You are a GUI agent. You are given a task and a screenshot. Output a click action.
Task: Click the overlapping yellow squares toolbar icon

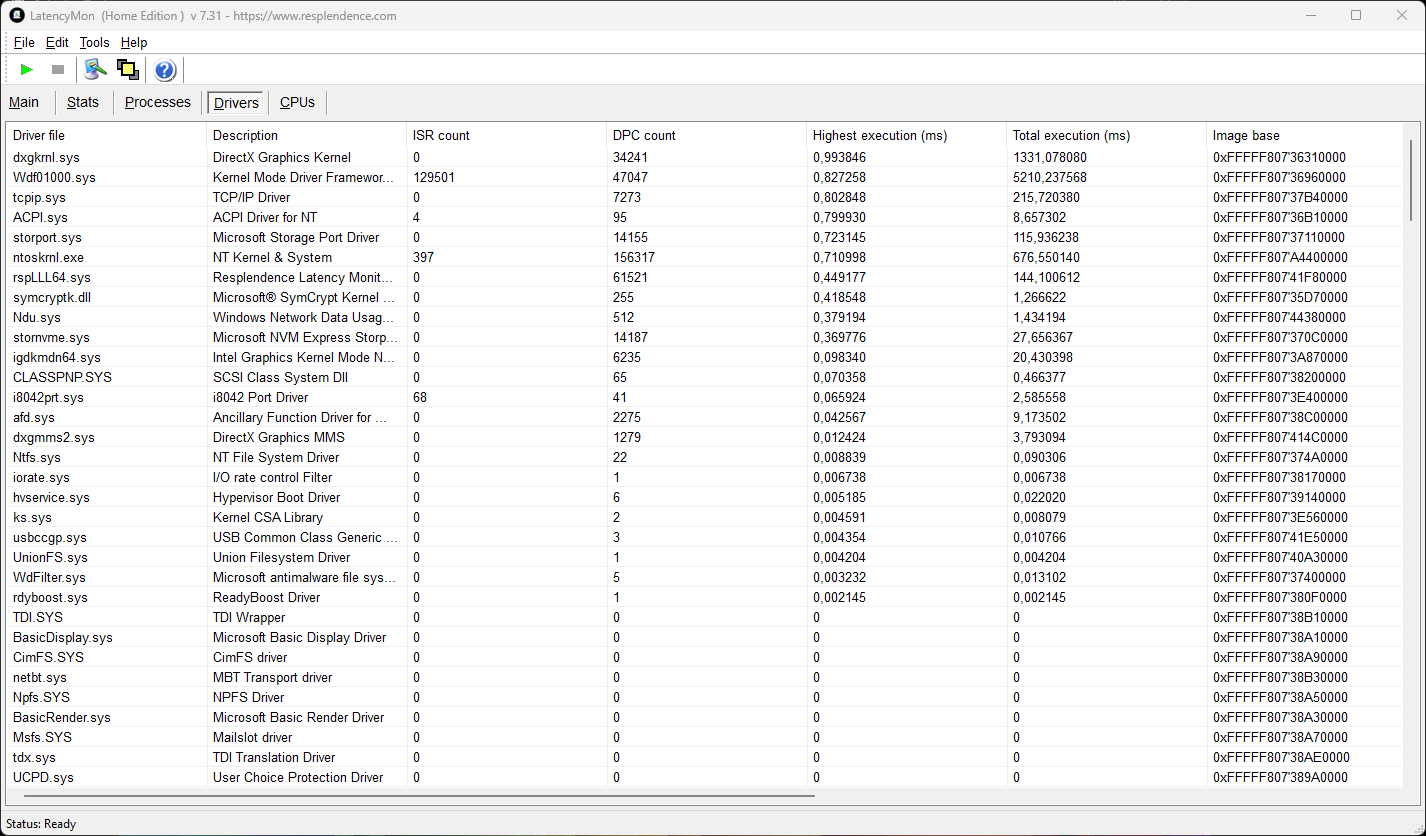127,70
